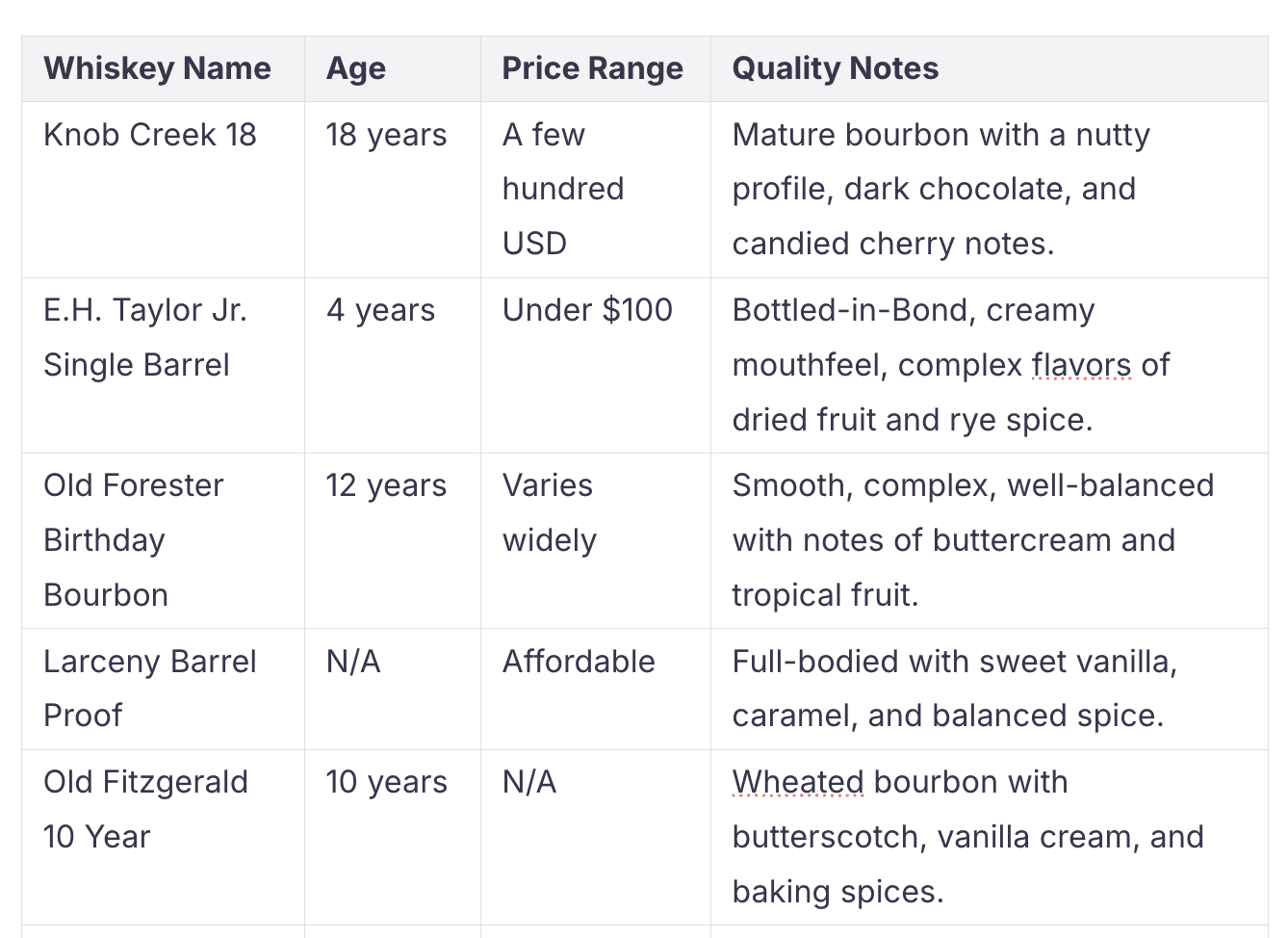
Task: Click the 'Varies widely' price cell
Action: coord(549,512)
